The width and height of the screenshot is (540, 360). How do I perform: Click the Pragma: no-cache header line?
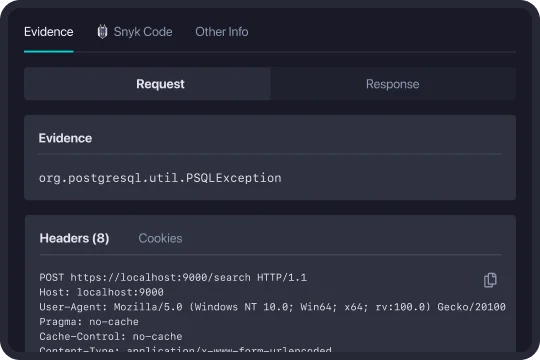(89, 321)
